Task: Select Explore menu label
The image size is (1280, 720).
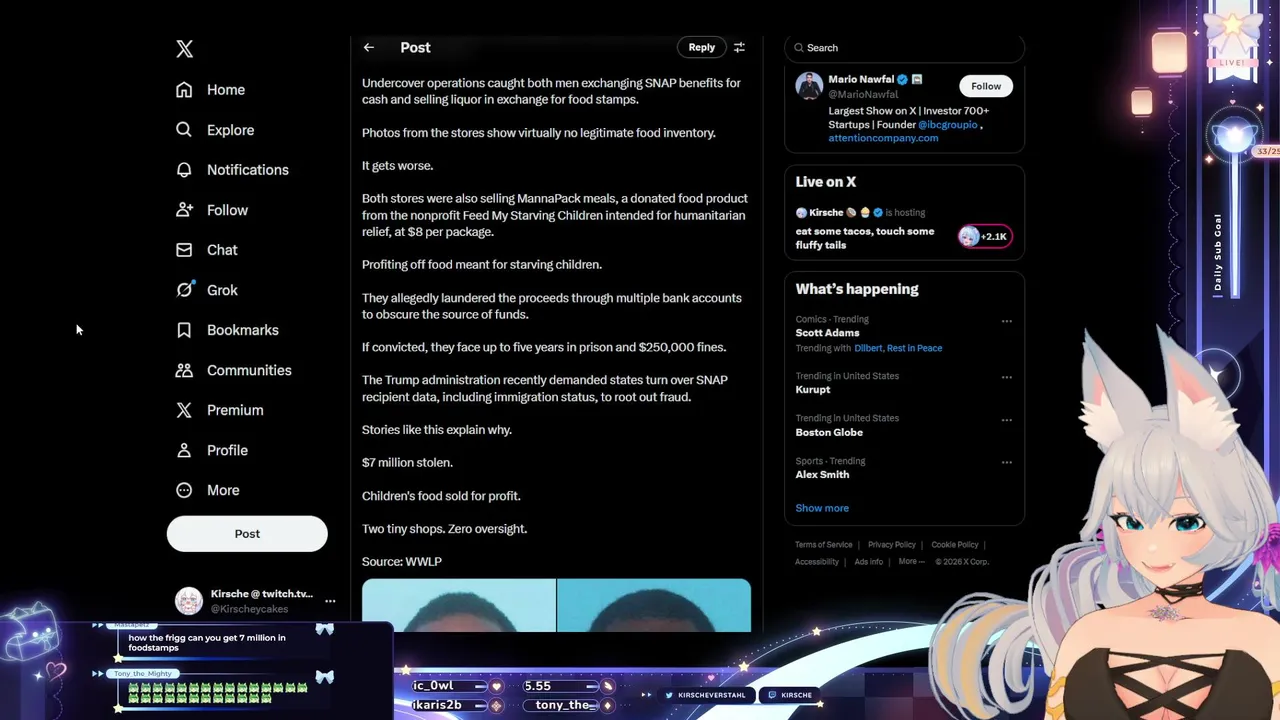Action: [x=230, y=130]
